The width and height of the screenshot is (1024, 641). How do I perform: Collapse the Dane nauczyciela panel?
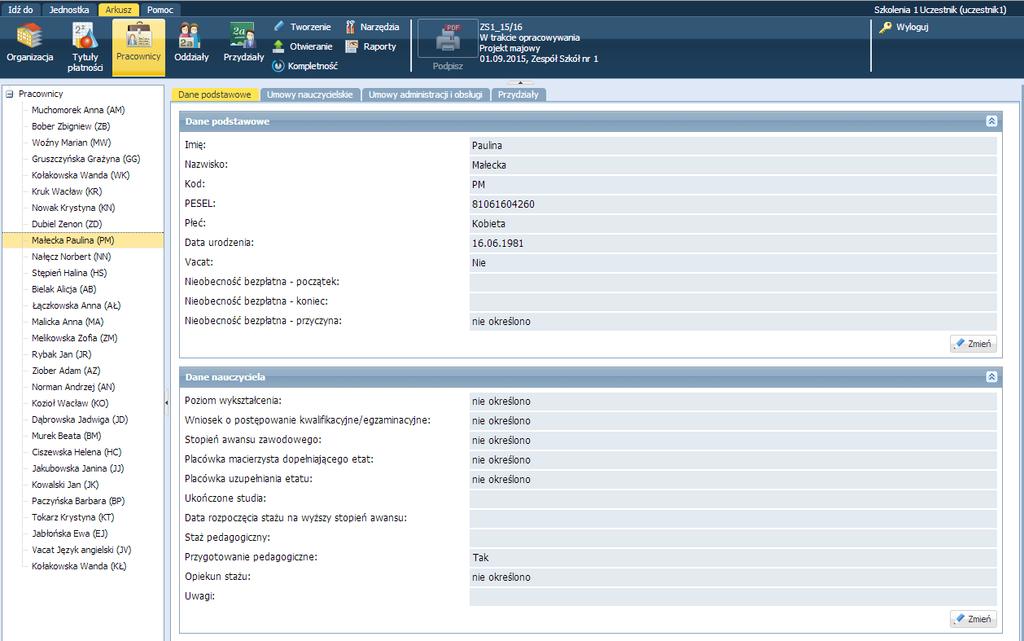991,377
